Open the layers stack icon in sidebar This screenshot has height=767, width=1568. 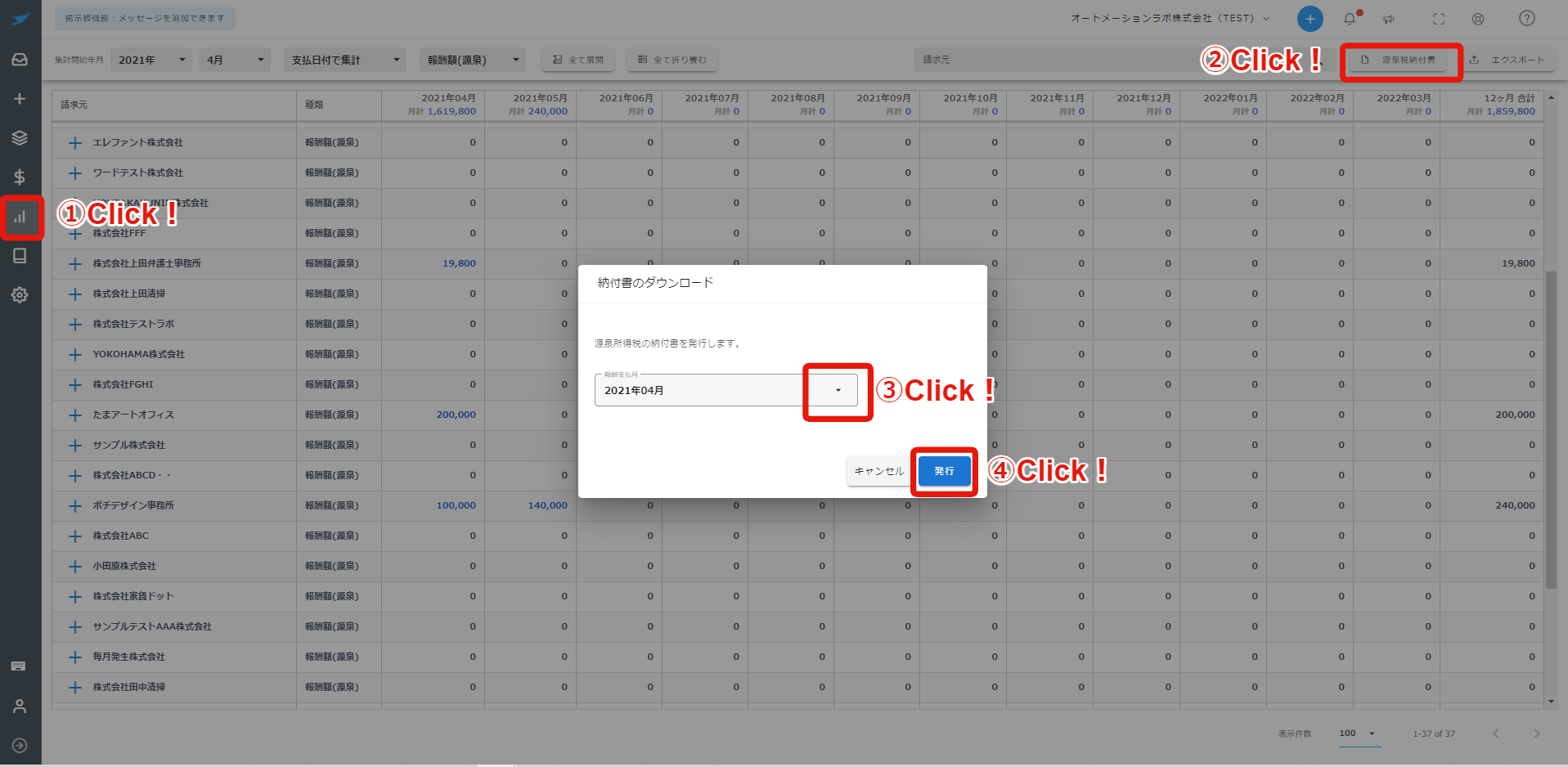tap(20, 138)
